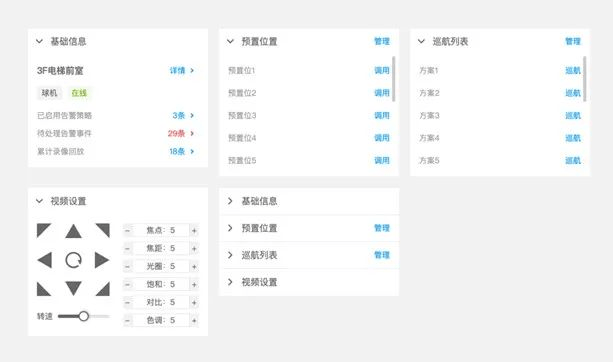Increase 焦距 value with plus button
613x362 pixels.
pos(194,249)
